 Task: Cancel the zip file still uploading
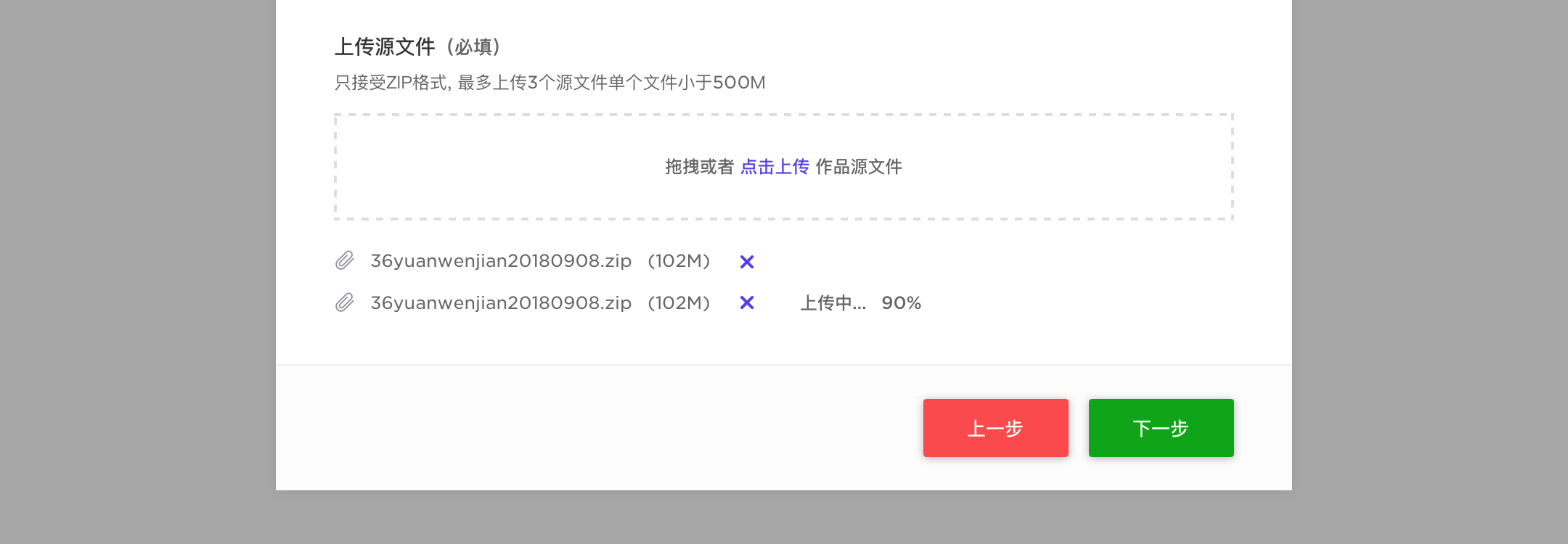747,302
